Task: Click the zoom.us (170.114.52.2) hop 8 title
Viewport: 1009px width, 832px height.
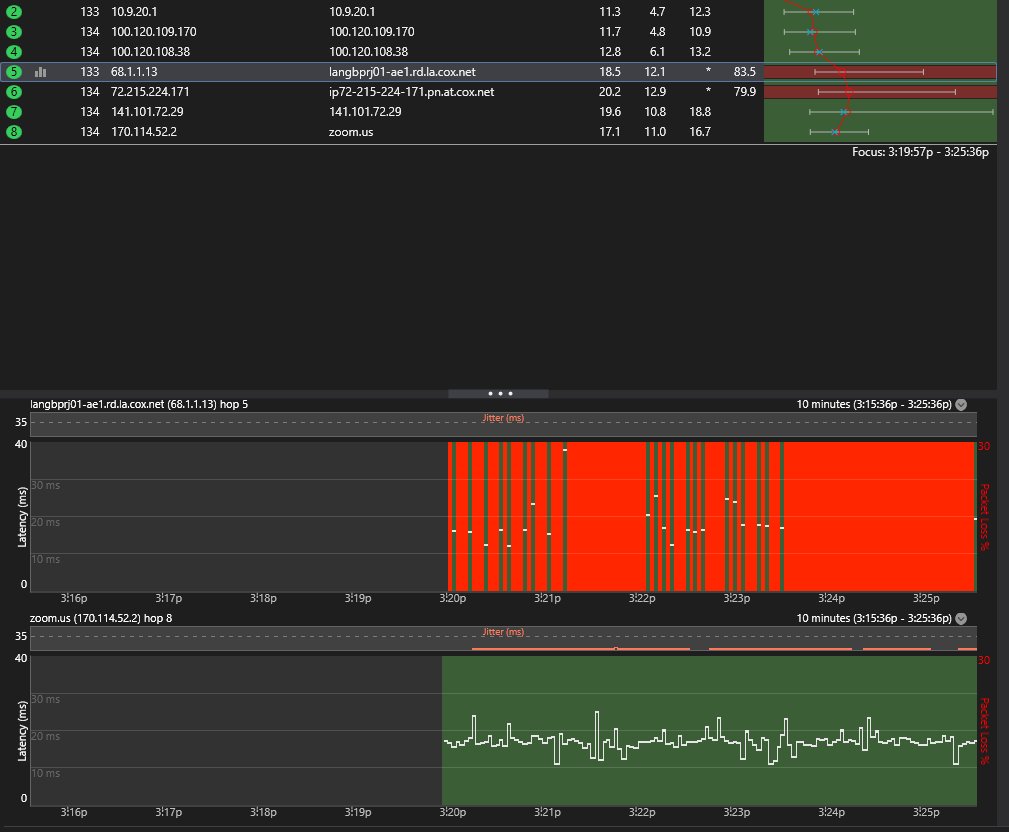Action: (x=101, y=618)
